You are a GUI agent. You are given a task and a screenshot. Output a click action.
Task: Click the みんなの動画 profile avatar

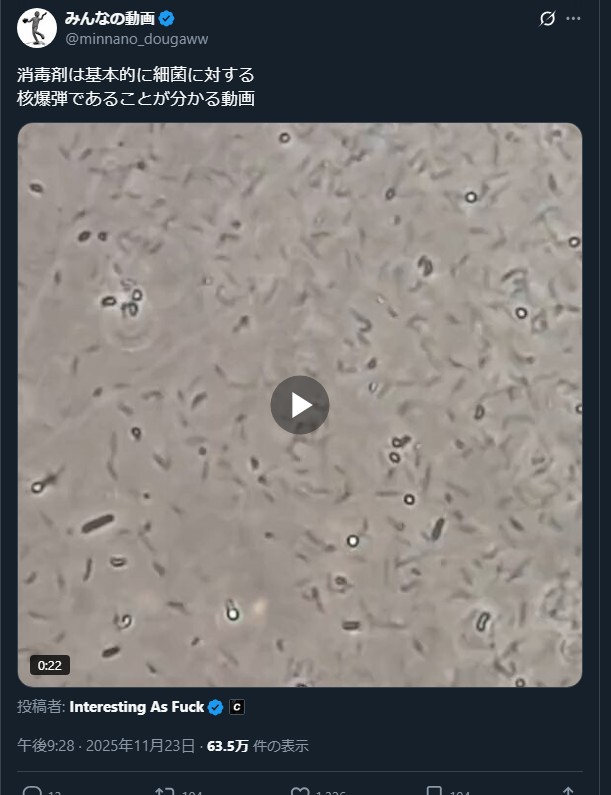coord(37,28)
